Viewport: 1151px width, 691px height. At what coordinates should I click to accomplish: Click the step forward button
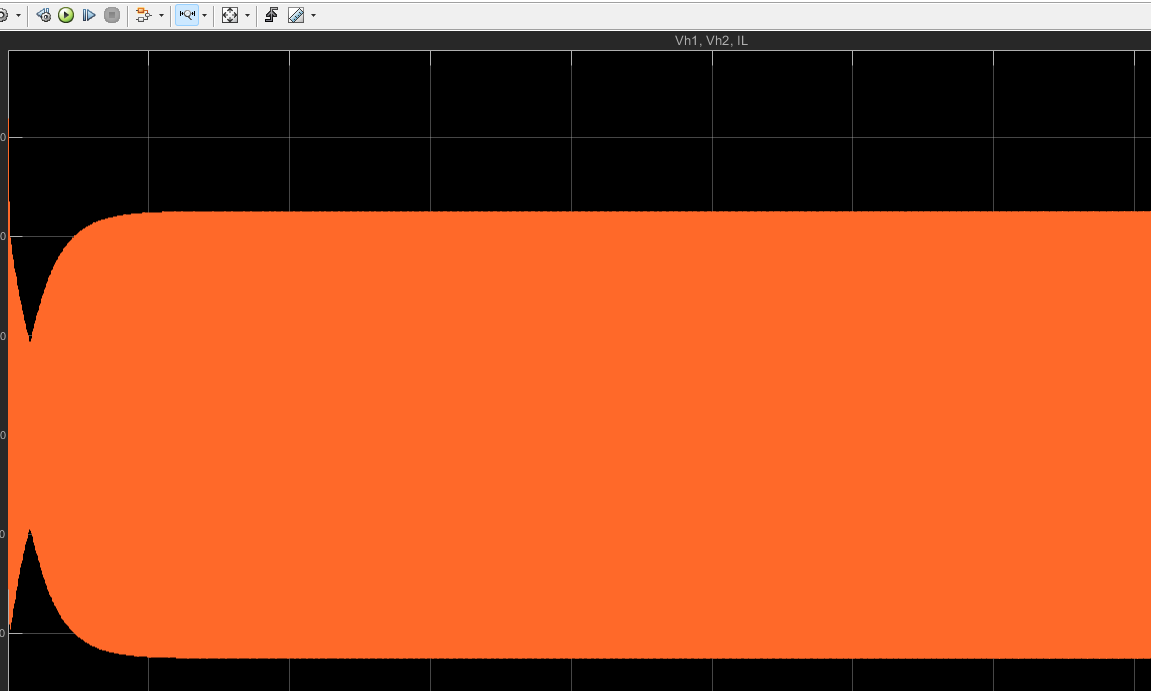pos(89,15)
